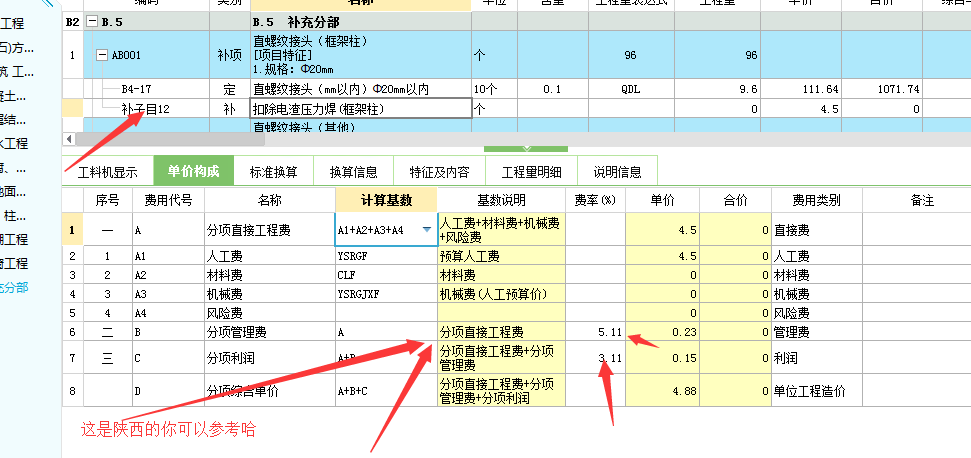The image size is (971, 458).
Task: Select the B2 row header
Action: pyautogui.click(x=72, y=22)
